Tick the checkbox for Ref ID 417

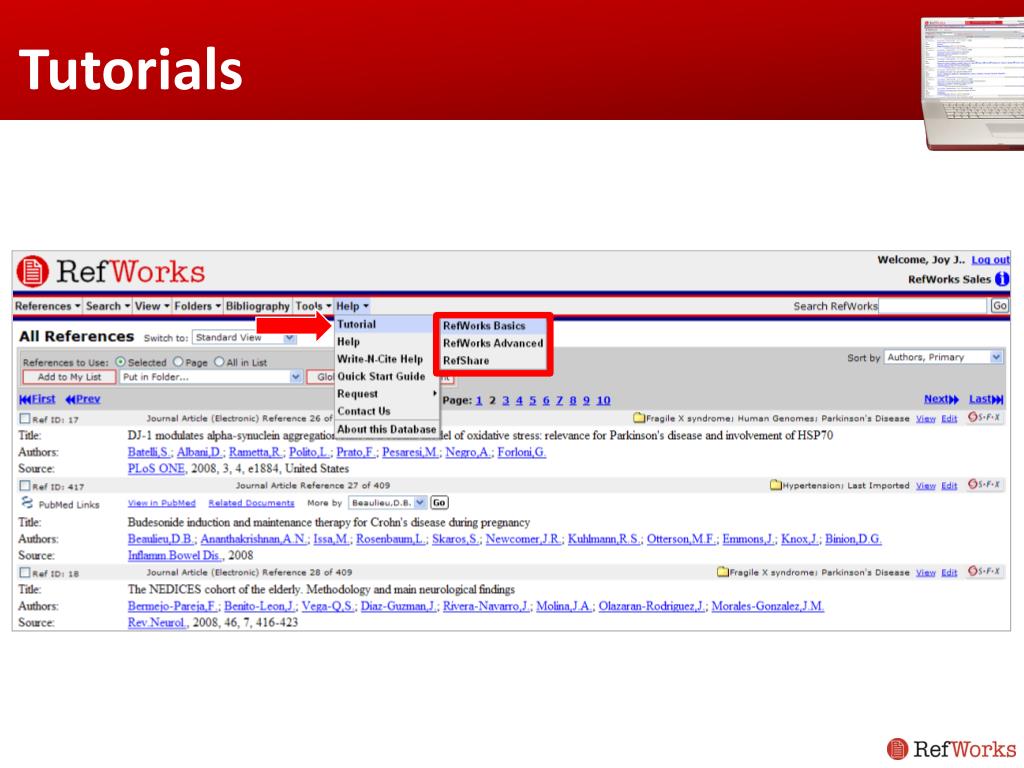[25, 486]
